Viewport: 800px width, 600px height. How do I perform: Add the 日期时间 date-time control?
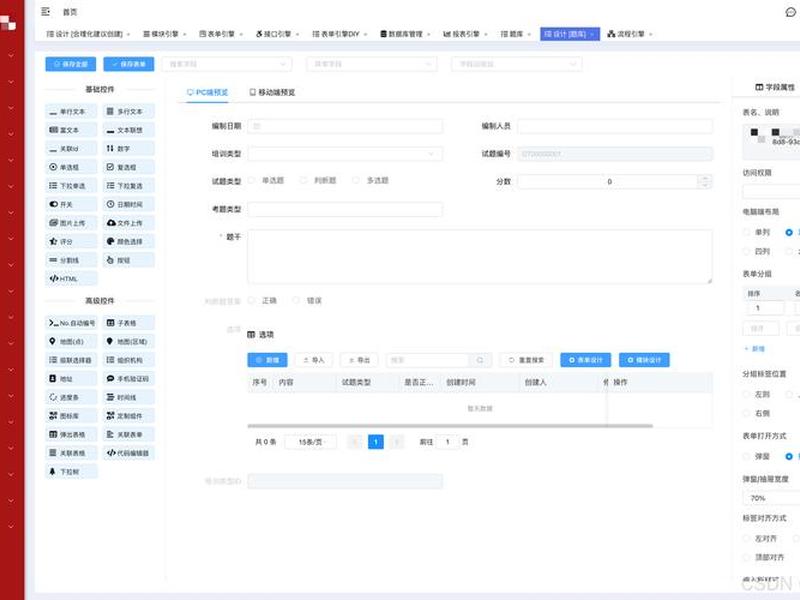point(129,204)
